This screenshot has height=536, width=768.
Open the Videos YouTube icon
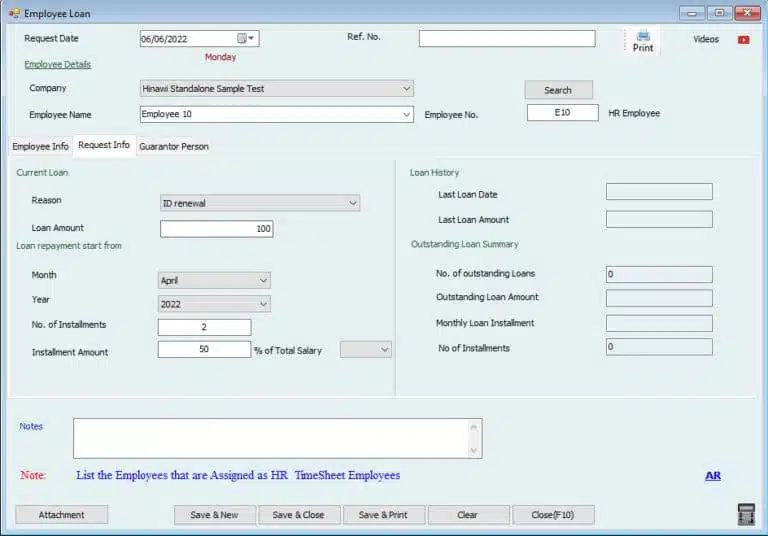(743, 40)
